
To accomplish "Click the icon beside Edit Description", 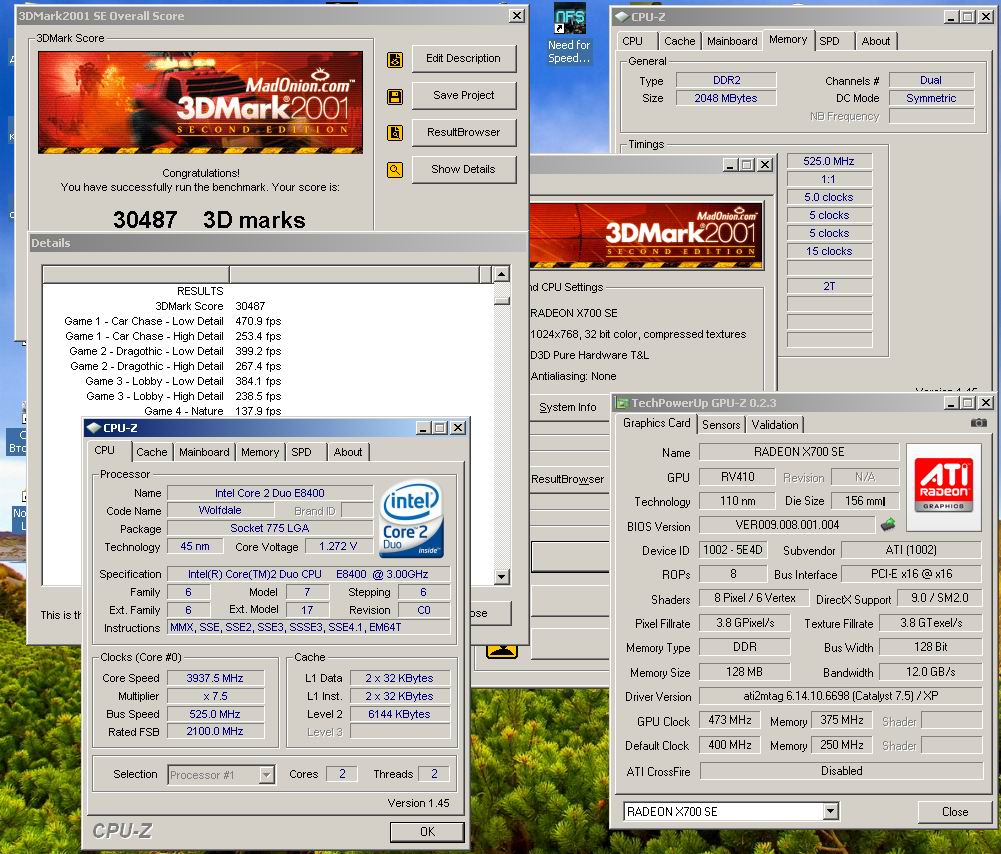I will click(395, 60).
